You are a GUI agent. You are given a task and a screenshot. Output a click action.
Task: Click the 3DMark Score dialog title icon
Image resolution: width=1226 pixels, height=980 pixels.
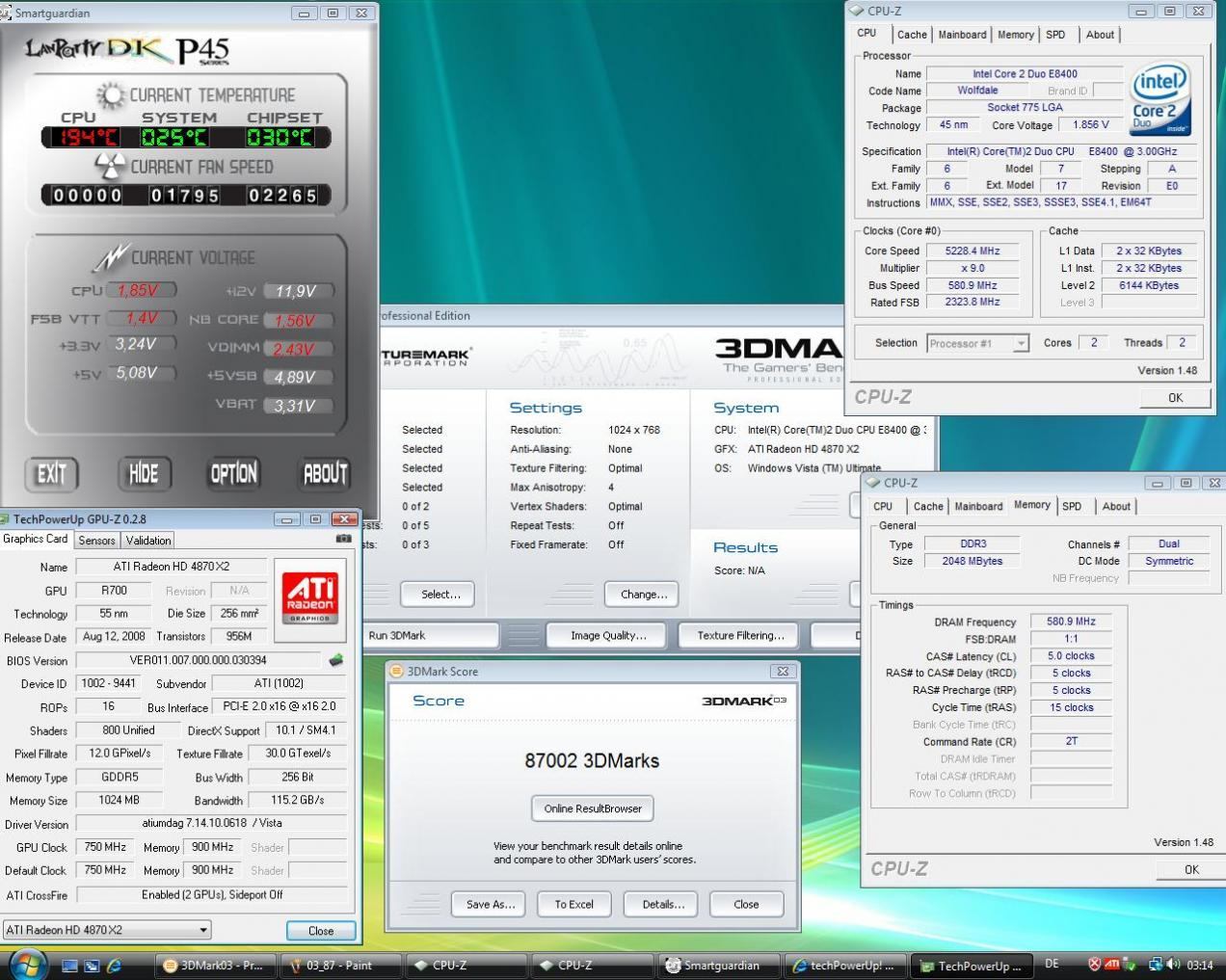396,671
